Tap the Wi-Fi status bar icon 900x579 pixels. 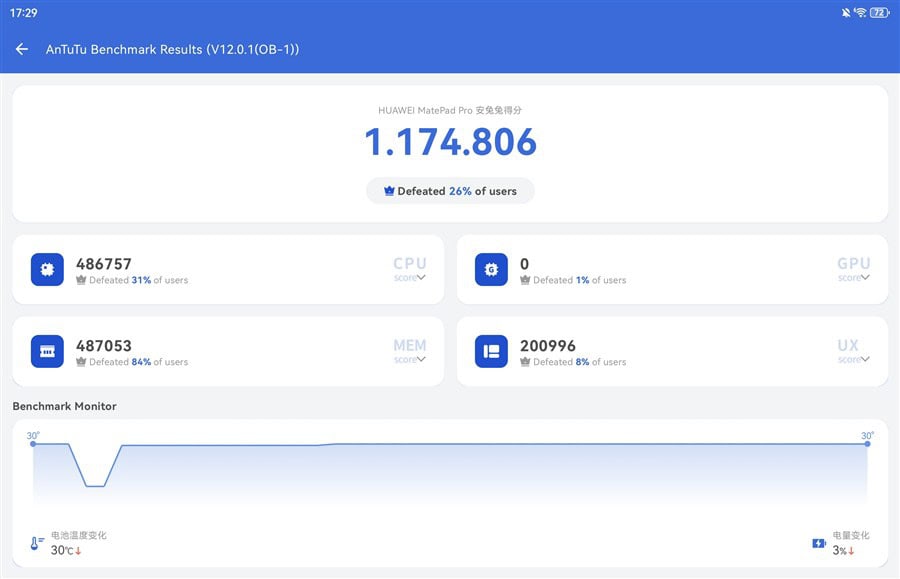click(860, 13)
